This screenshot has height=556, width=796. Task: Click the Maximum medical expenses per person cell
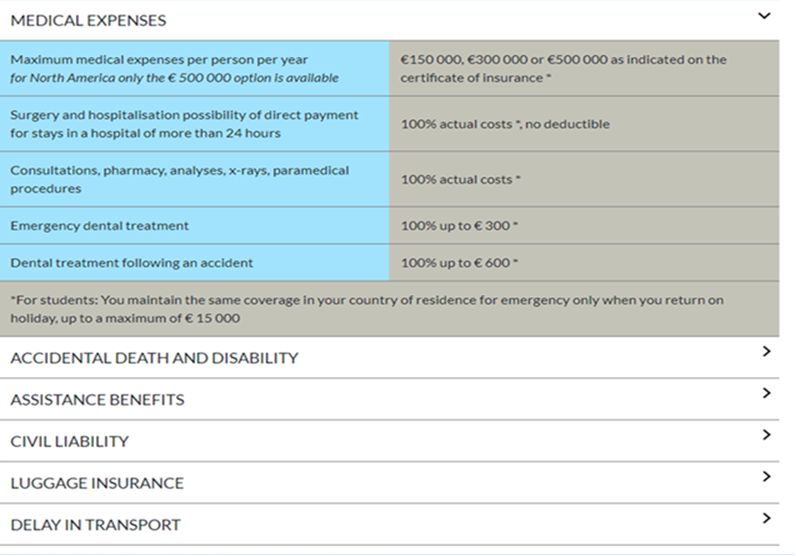174,69
